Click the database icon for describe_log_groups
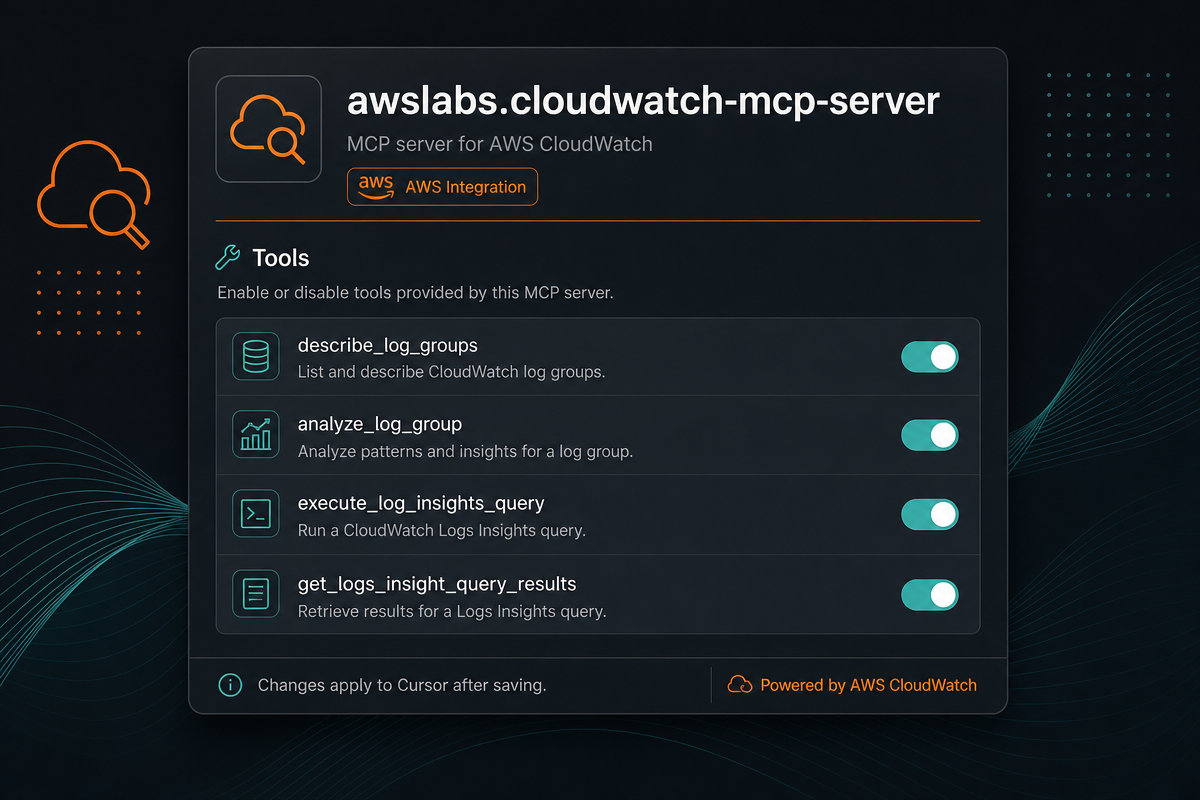Viewport: 1200px width, 800px height. point(256,356)
